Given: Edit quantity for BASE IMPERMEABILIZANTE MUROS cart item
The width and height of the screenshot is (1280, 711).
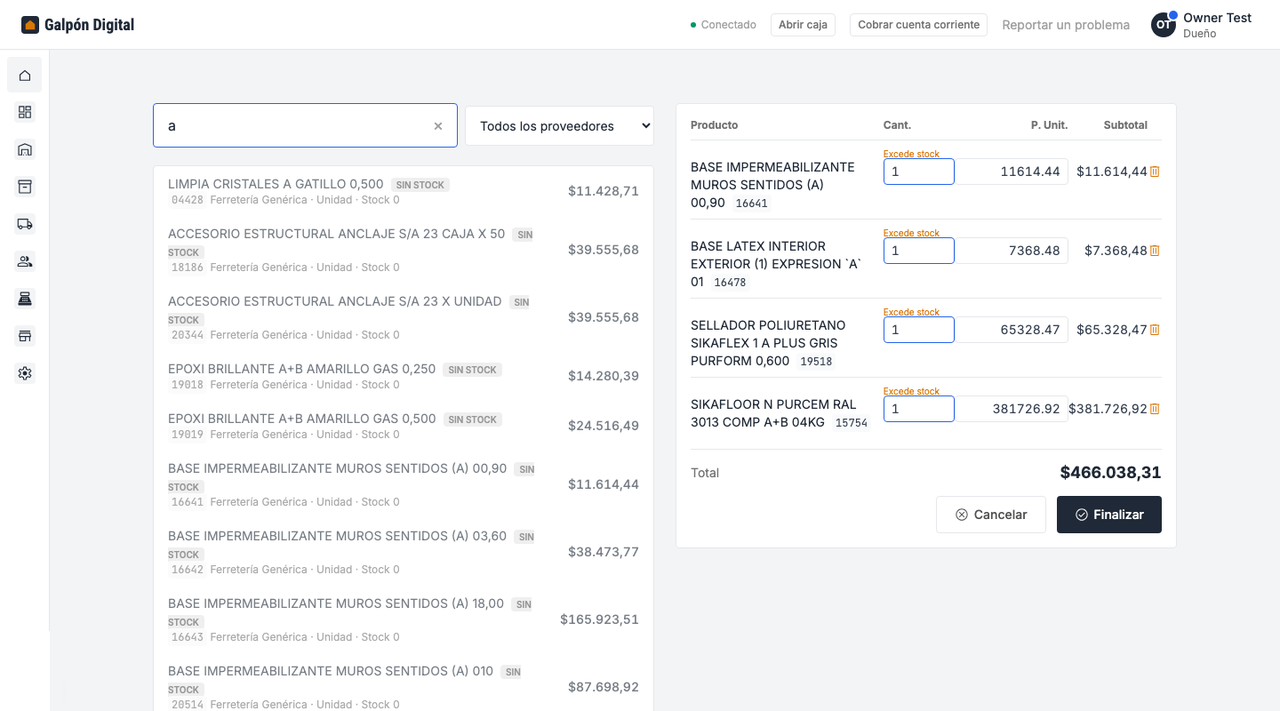Looking at the screenshot, I should click(x=919, y=172).
